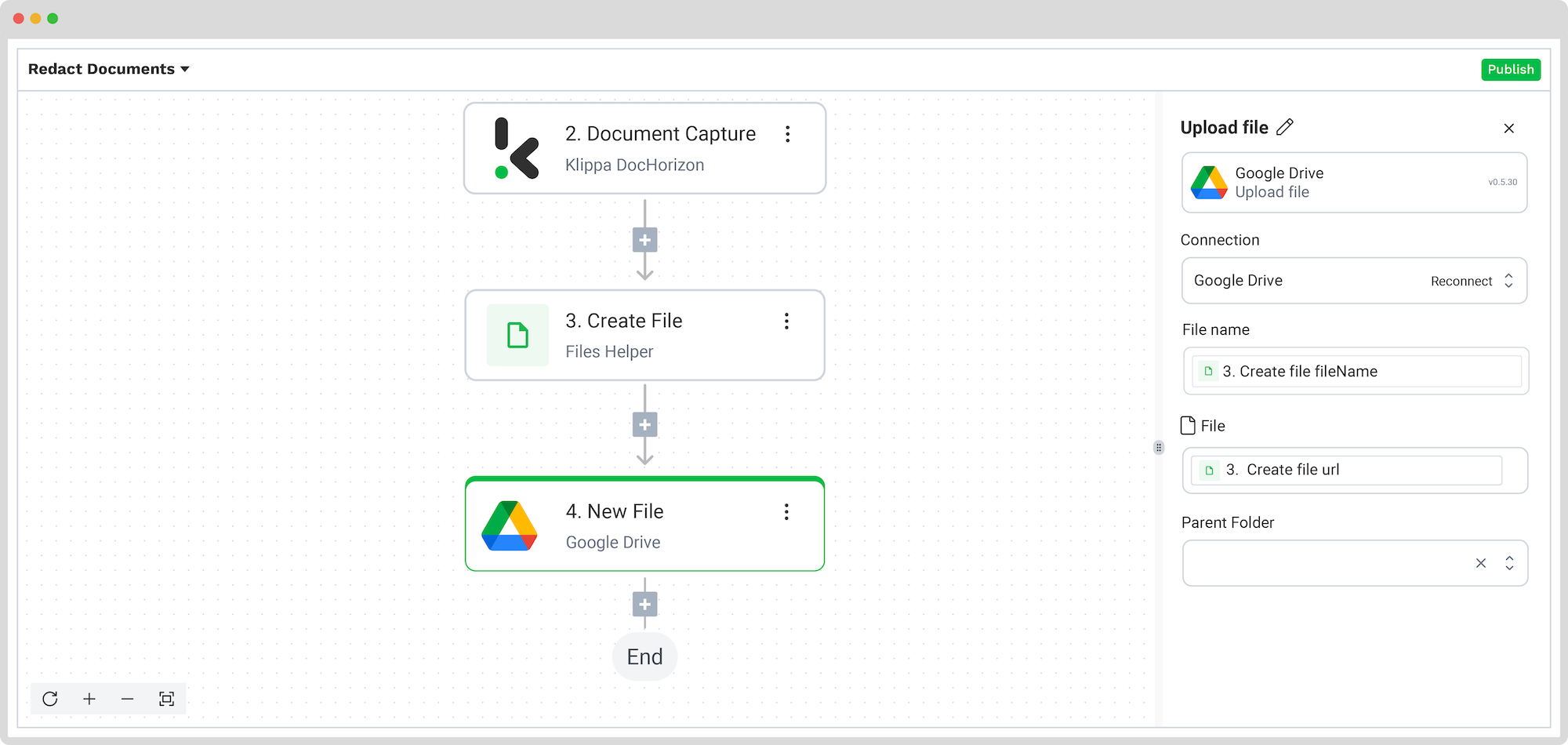
Task: Open three-dot menu on Create File step
Action: coord(786,321)
